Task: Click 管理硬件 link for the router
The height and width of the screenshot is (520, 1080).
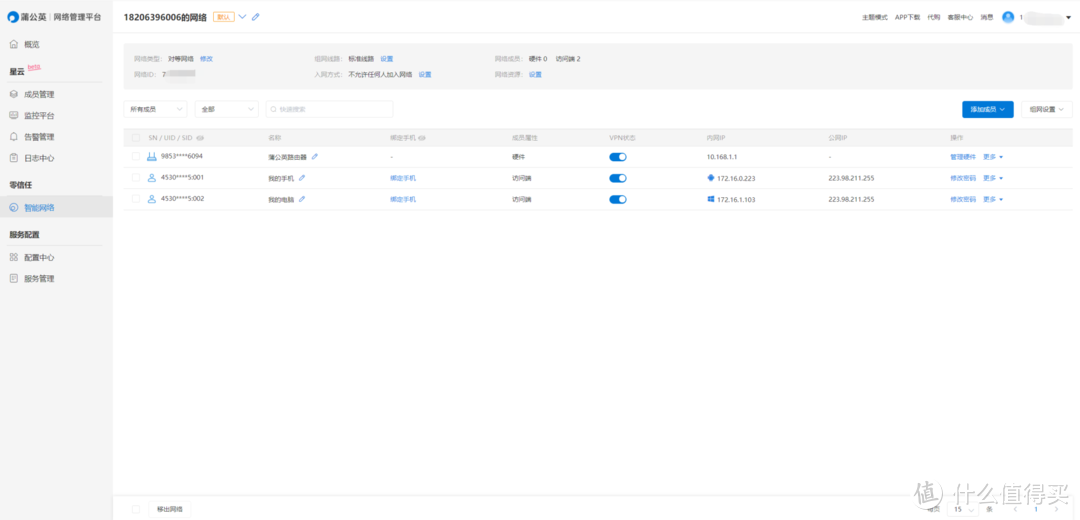Action: (962, 157)
